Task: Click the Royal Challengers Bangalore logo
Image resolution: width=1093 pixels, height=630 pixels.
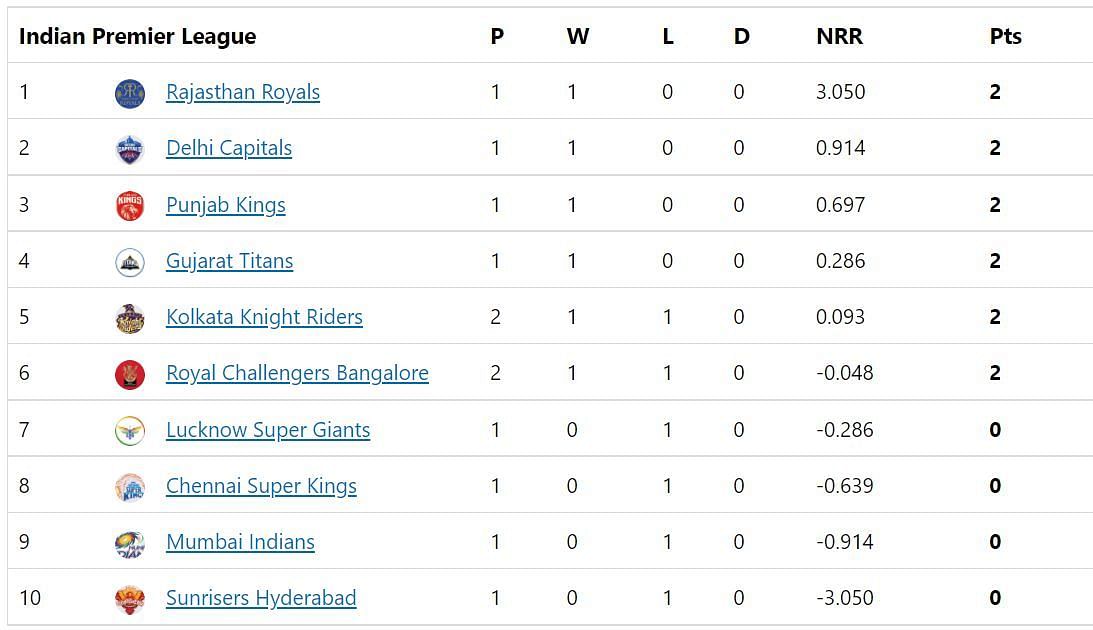Action: pos(130,374)
